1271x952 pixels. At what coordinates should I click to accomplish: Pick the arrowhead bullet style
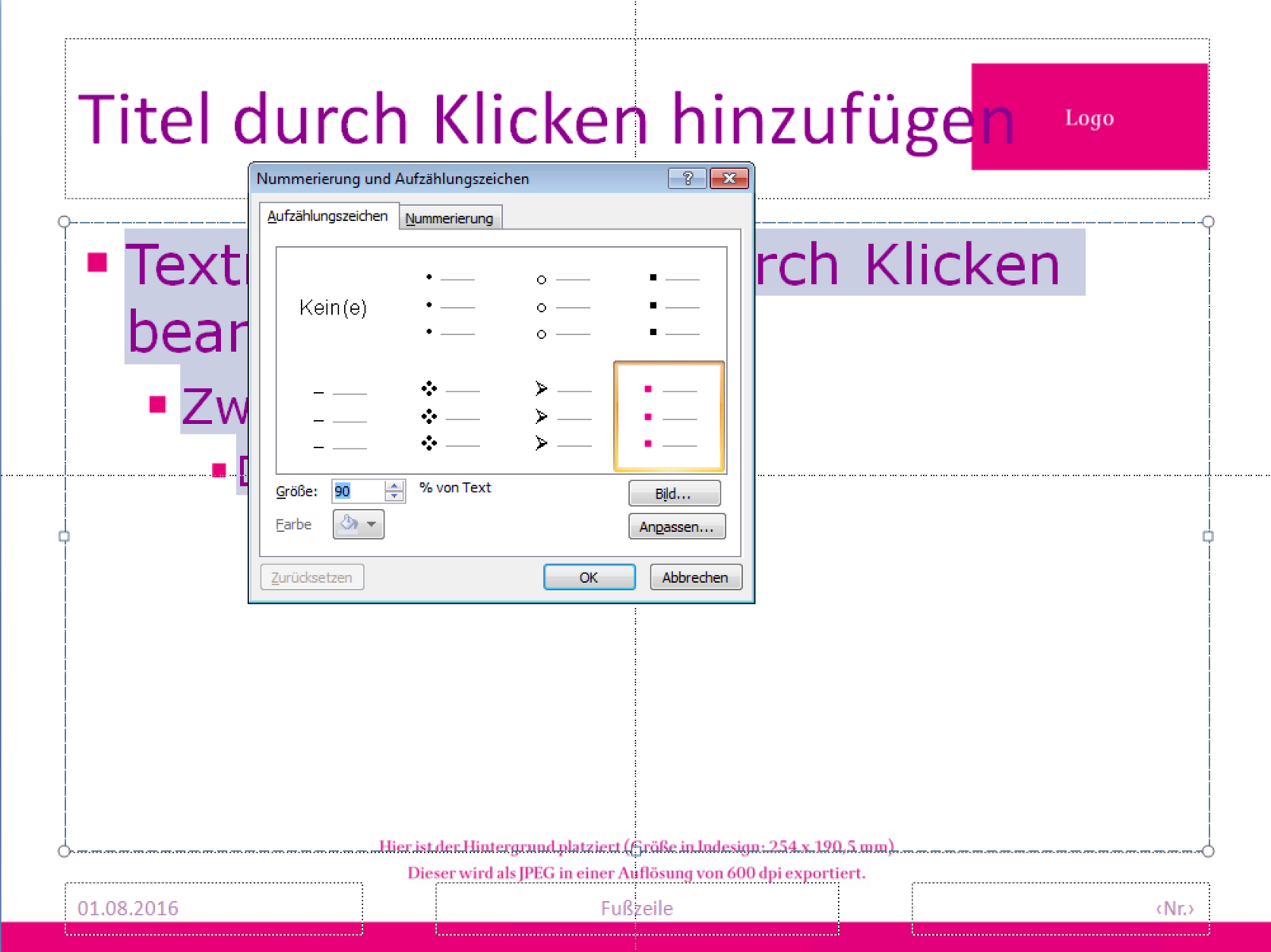pos(563,416)
